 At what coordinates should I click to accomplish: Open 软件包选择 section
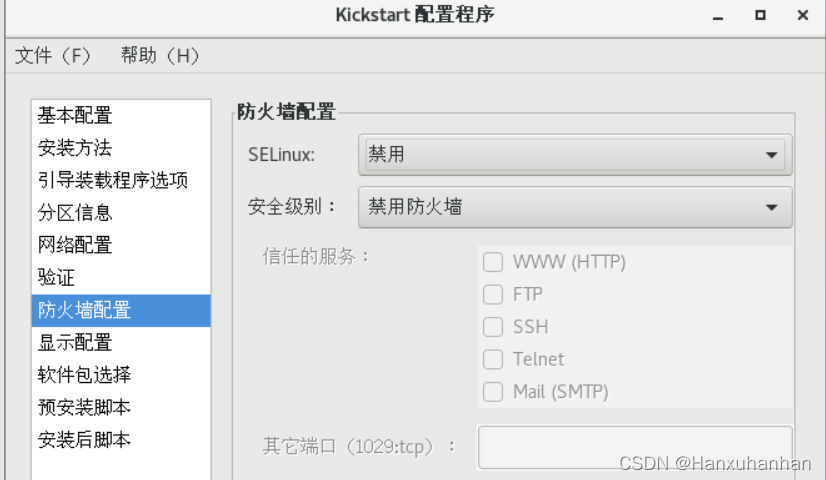pyautogui.click(x=84, y=375)
